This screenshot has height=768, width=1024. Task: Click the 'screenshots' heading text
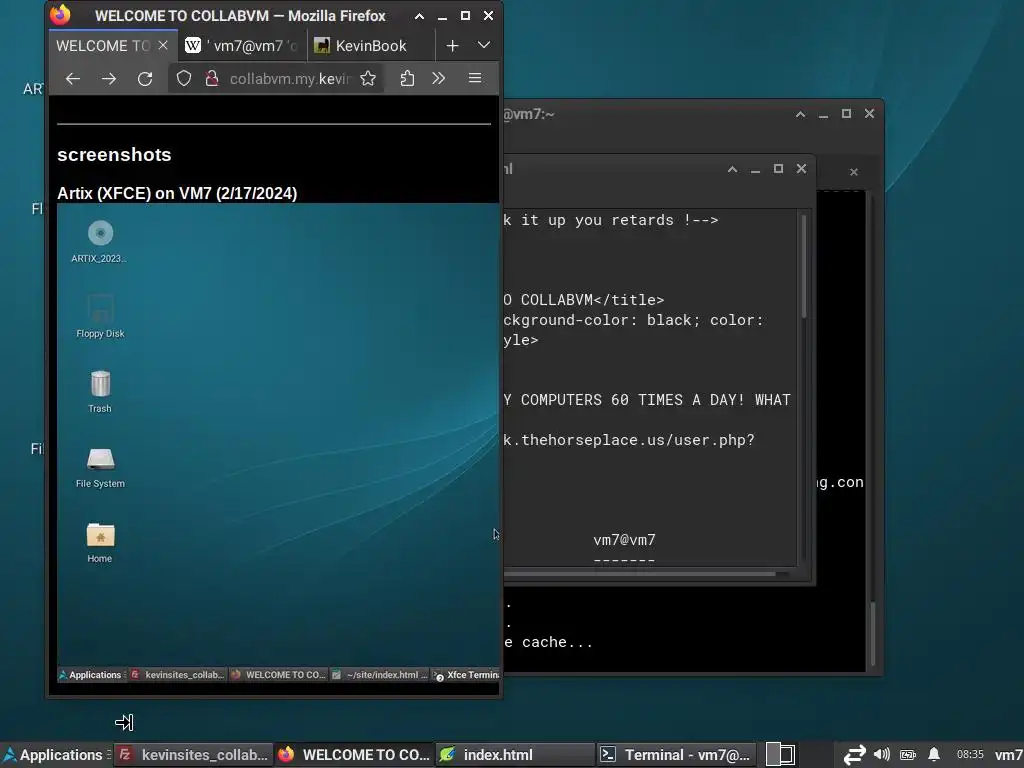114,155
